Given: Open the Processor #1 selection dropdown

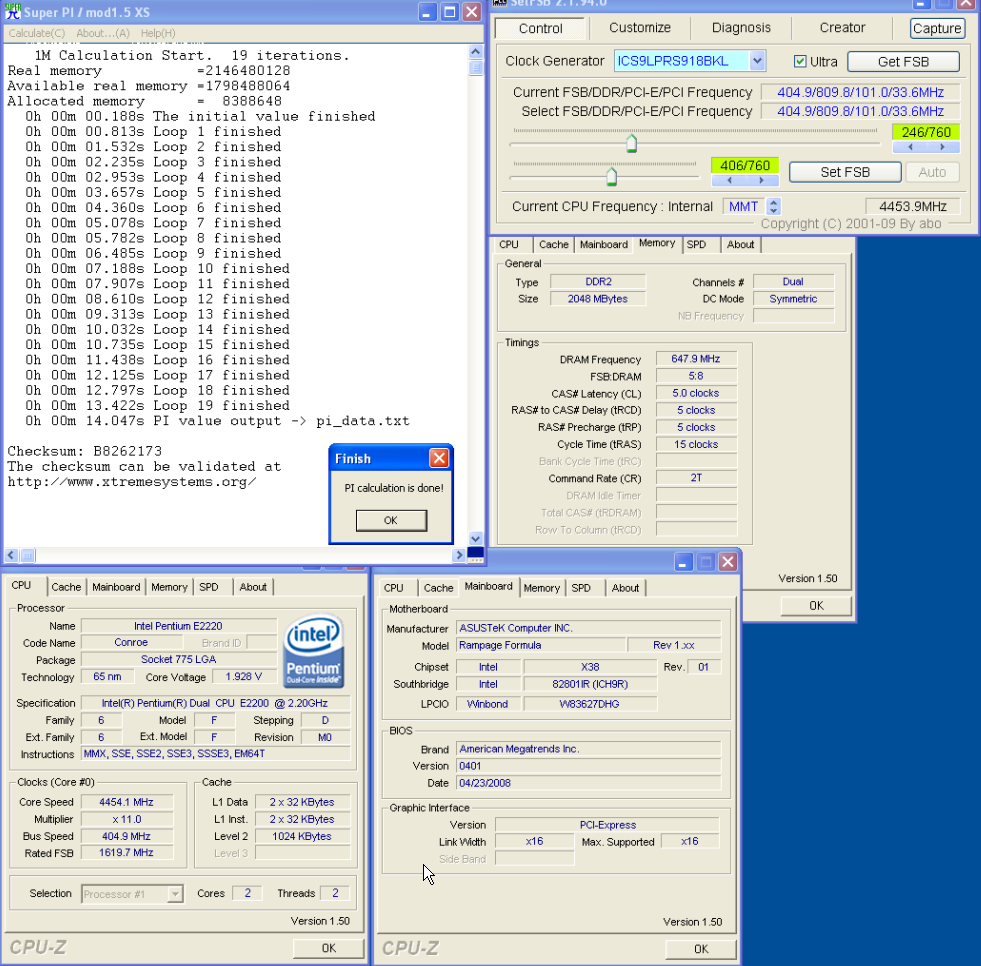Looking at the screenshot, I should pyautogui.click(x=175, y=893).
